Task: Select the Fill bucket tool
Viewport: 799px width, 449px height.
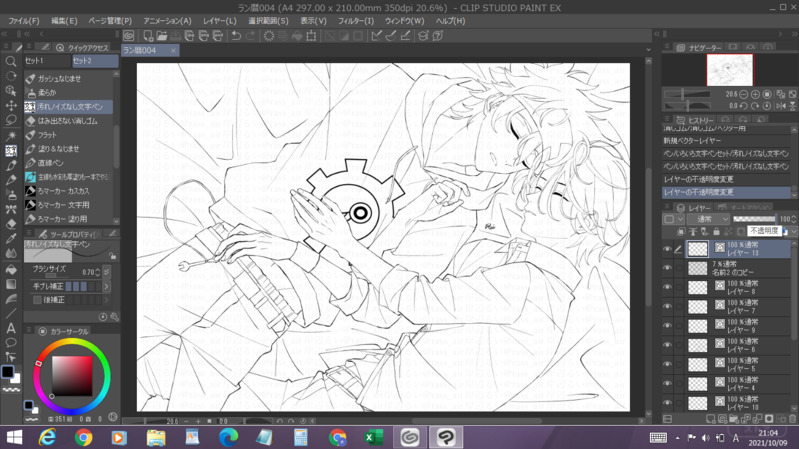Action: coord(11,270)
